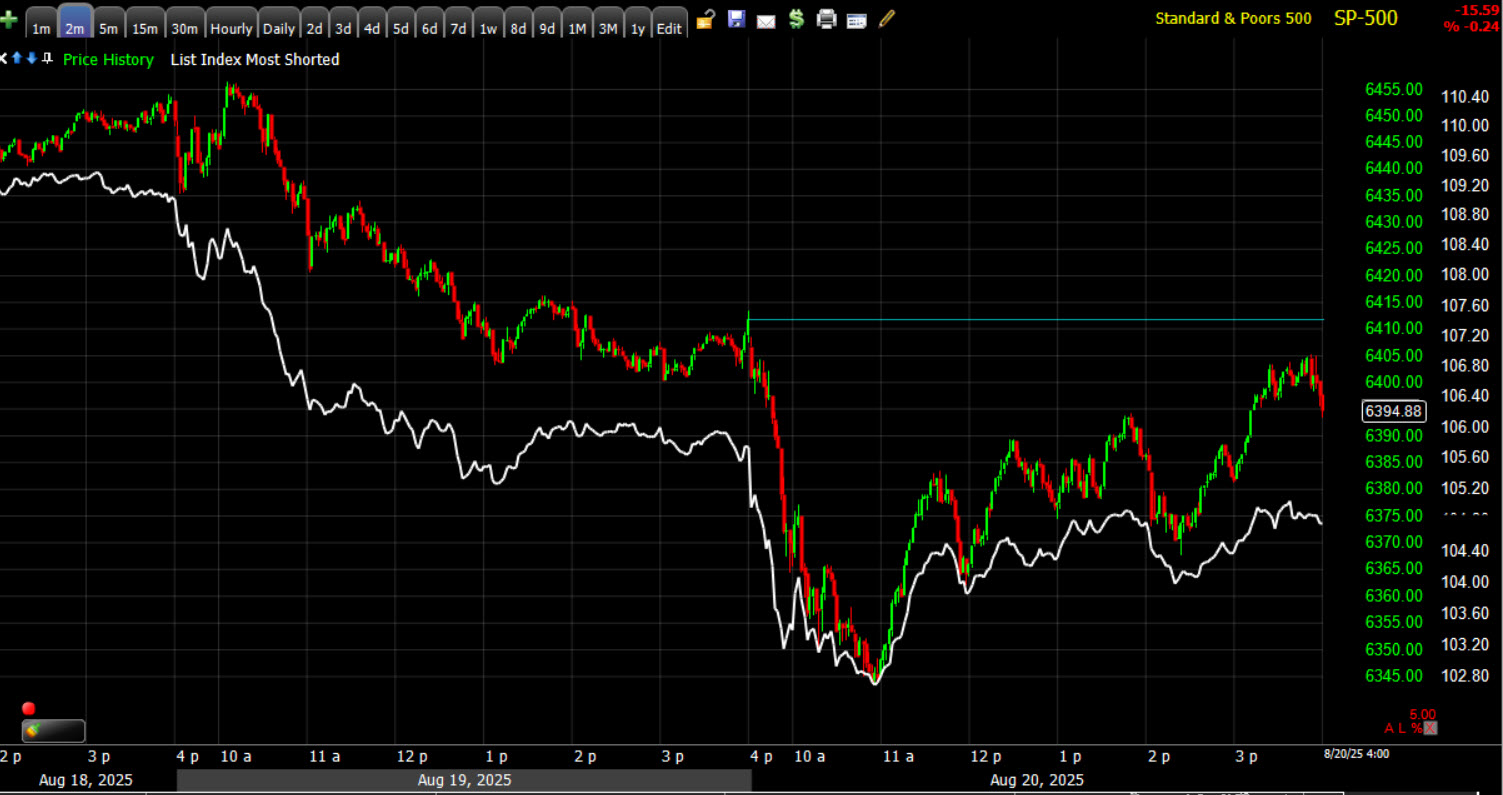This screenshot has height=795, width=1503.
Task: Open the calendar window icon in toolbar
Action: coord(856,19)
